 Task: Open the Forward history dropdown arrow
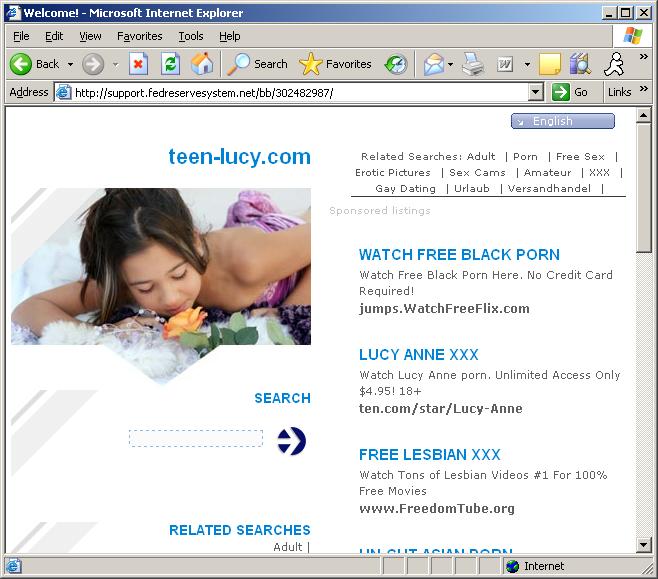(115, 64)
